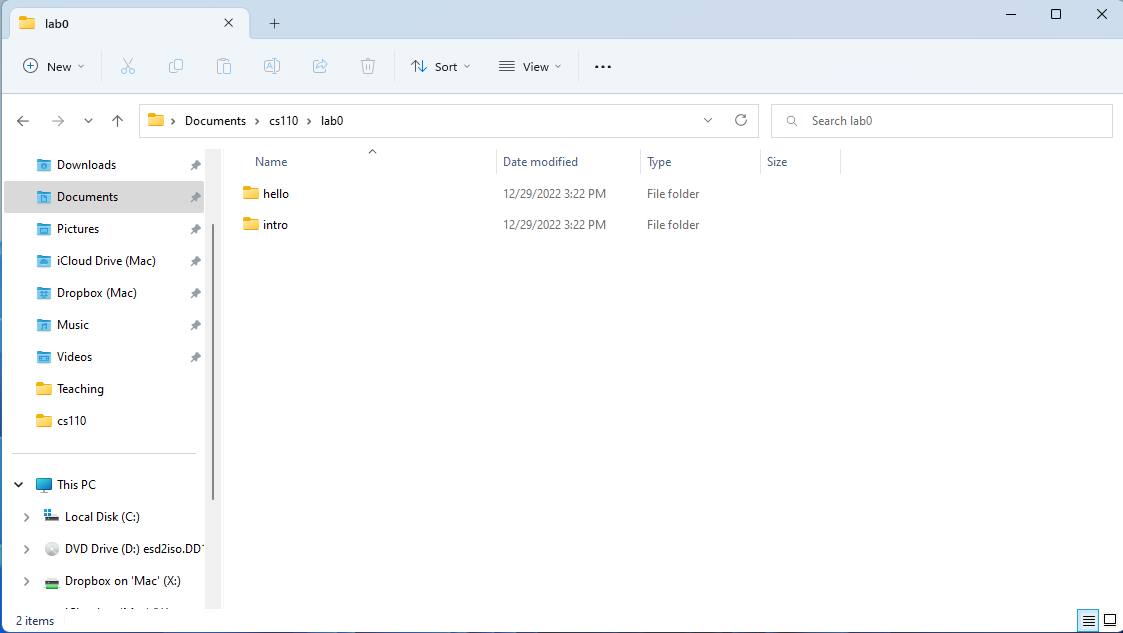This screenshot has width=1123, height=633.
Task: Navigate to Documents via breadcrumb
Action: (x=216, y=120)
